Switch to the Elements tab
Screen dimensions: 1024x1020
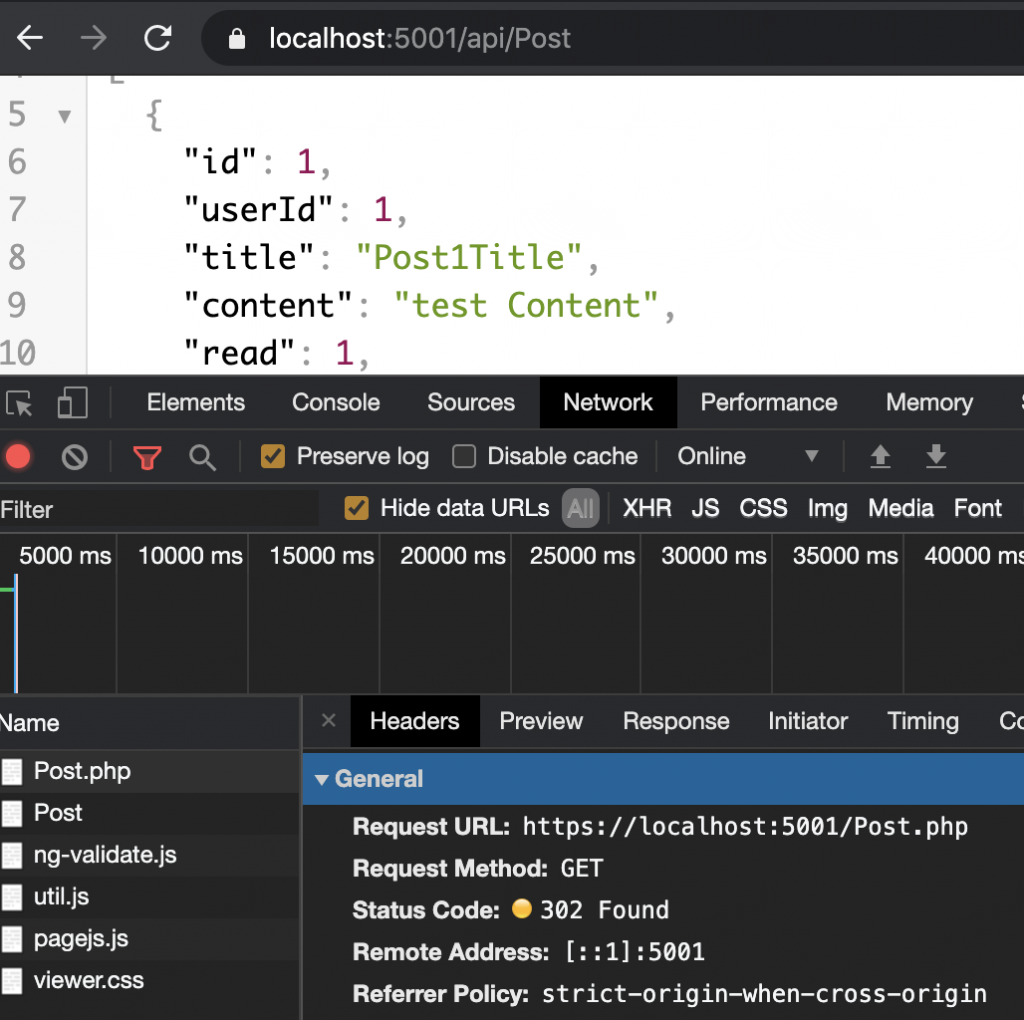point(195,402)
